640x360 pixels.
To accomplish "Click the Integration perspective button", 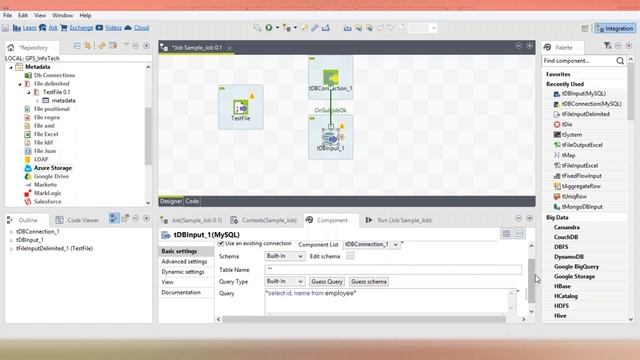I will click(615, 28).
